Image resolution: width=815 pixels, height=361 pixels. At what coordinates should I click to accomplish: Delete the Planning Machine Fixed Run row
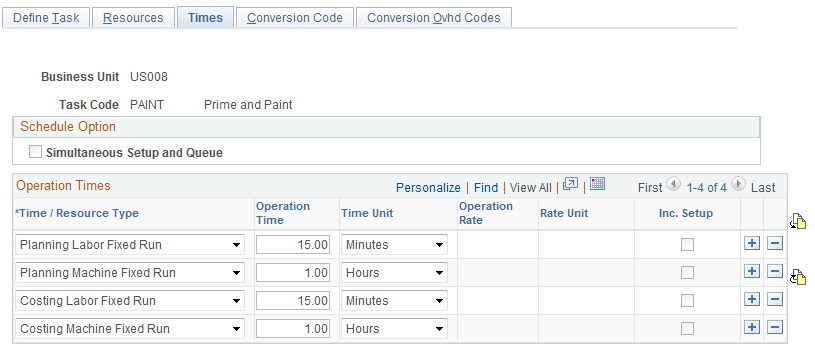tap(774, 271)
